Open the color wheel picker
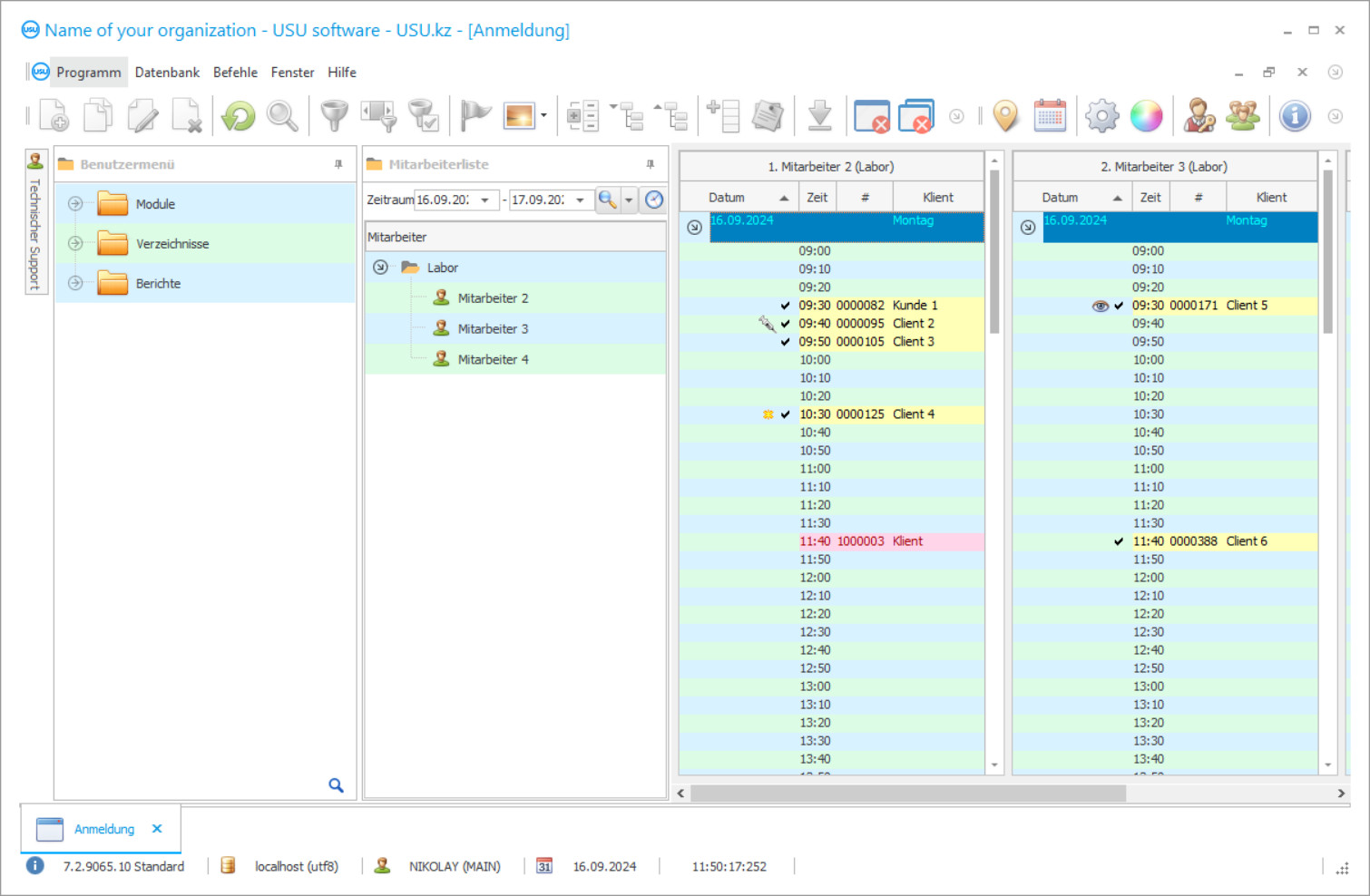 coord(1146,115)
